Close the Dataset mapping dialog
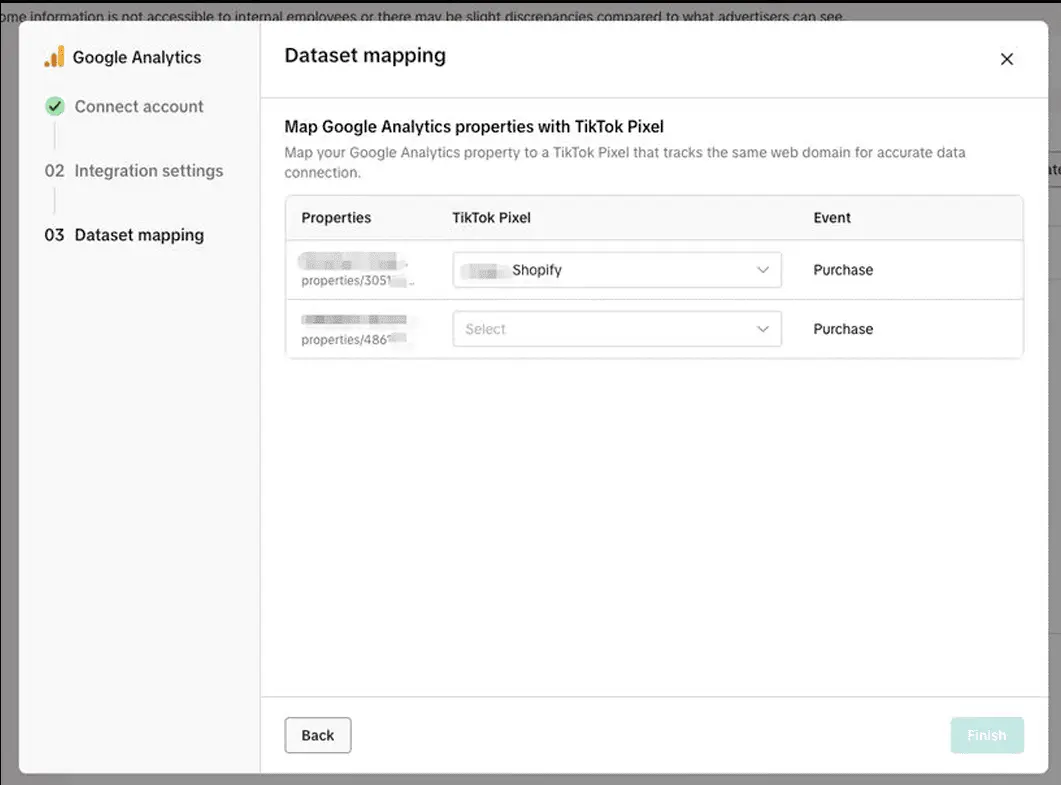This screenshot has height=785, width=1061. click(x=1006, y=59)
